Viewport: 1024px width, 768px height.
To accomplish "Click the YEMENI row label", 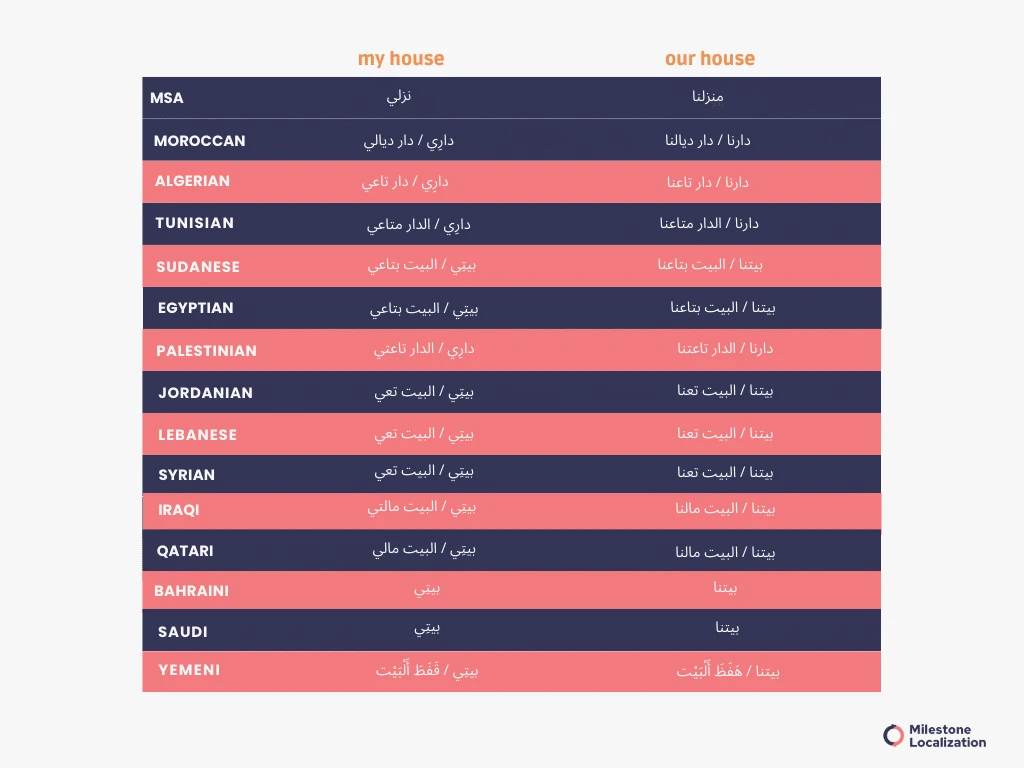I will (x=189, y=670).
